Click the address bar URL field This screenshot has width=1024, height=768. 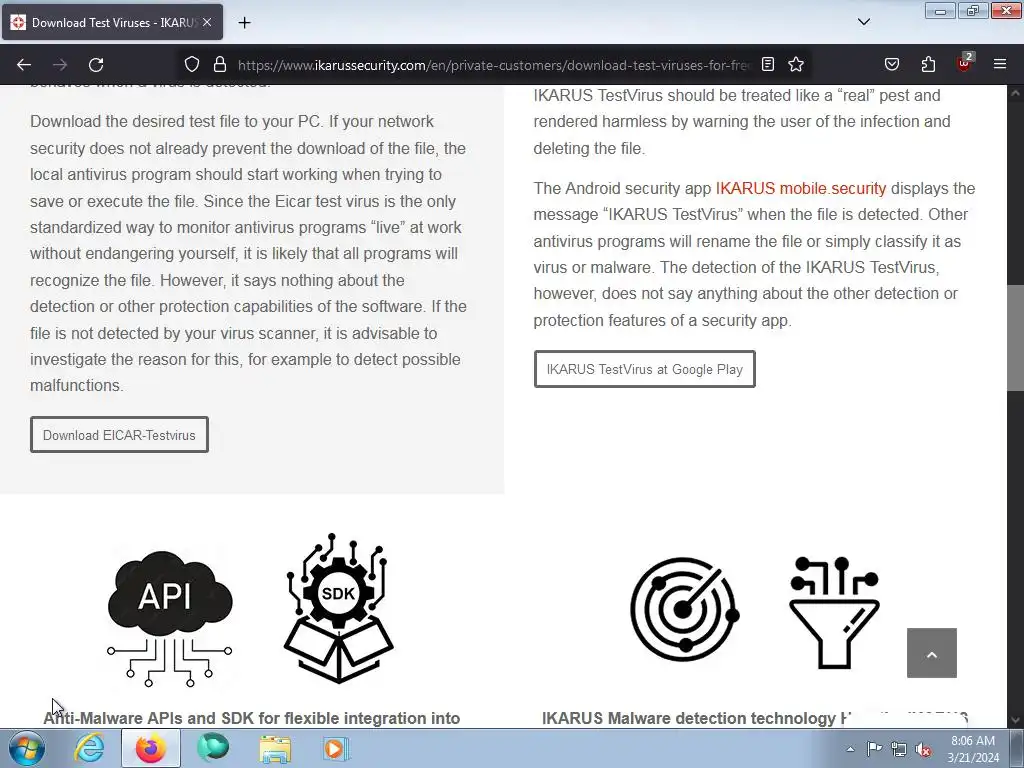[493, 65]
